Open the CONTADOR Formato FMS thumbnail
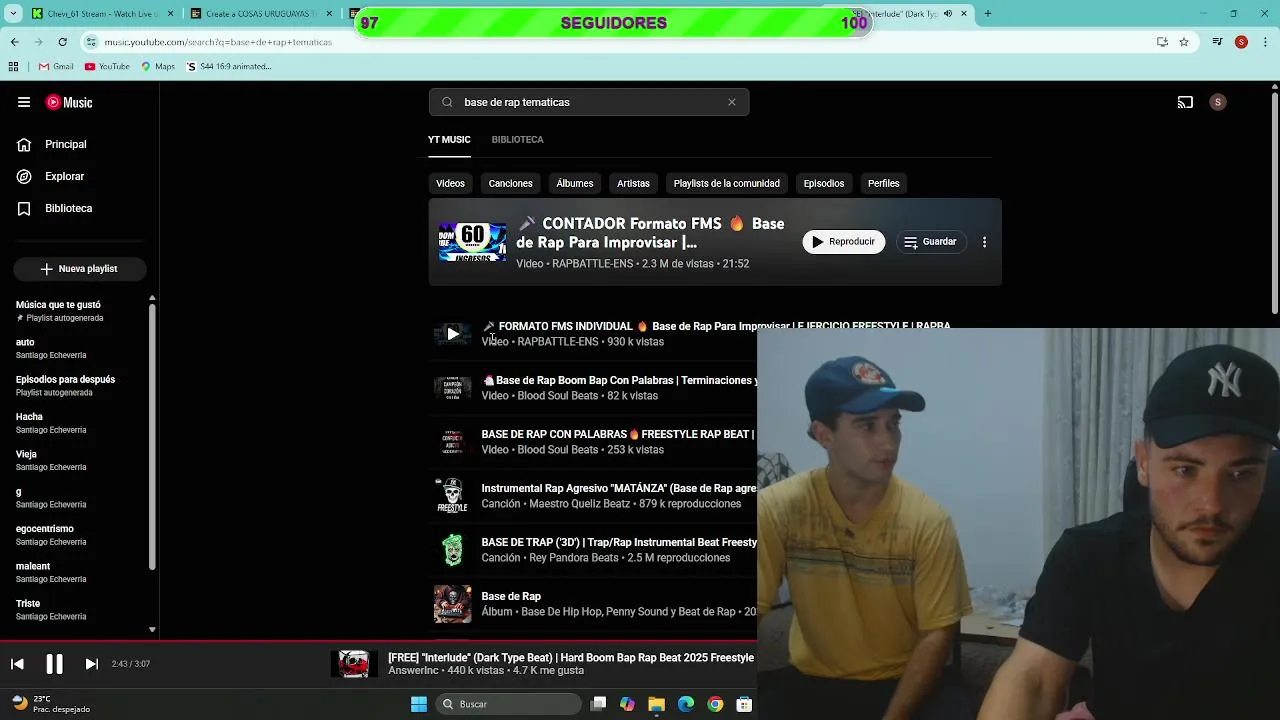 (472, 242)
